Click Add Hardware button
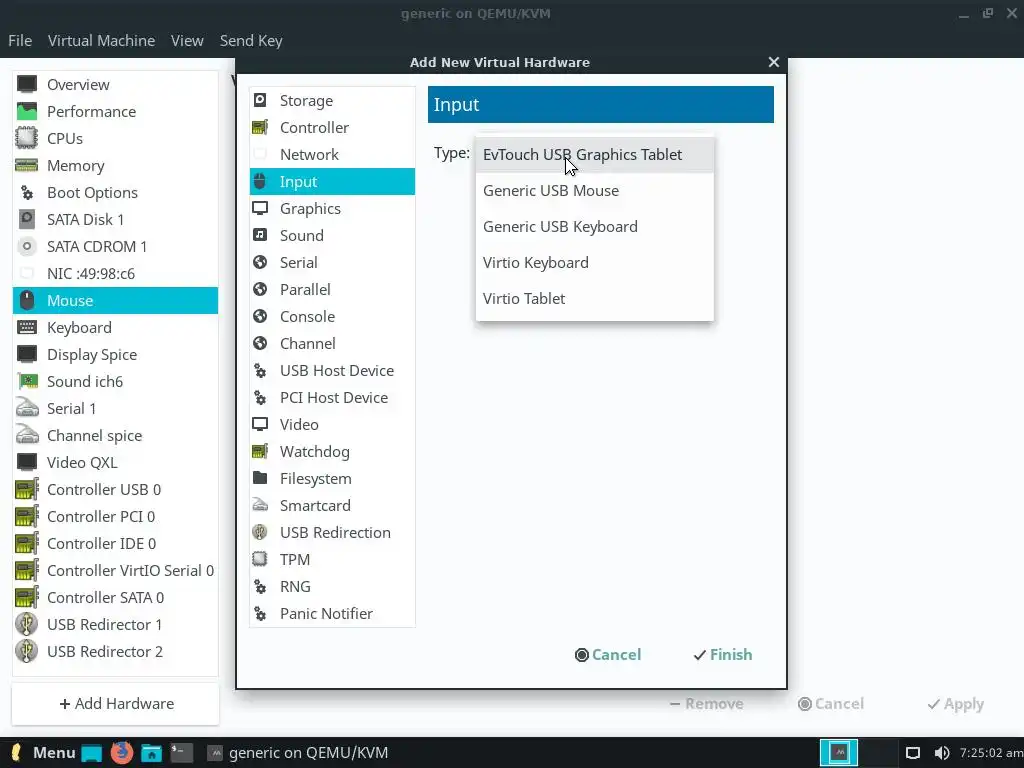This screenshot has width=1024, height=768. pos(116,703)
